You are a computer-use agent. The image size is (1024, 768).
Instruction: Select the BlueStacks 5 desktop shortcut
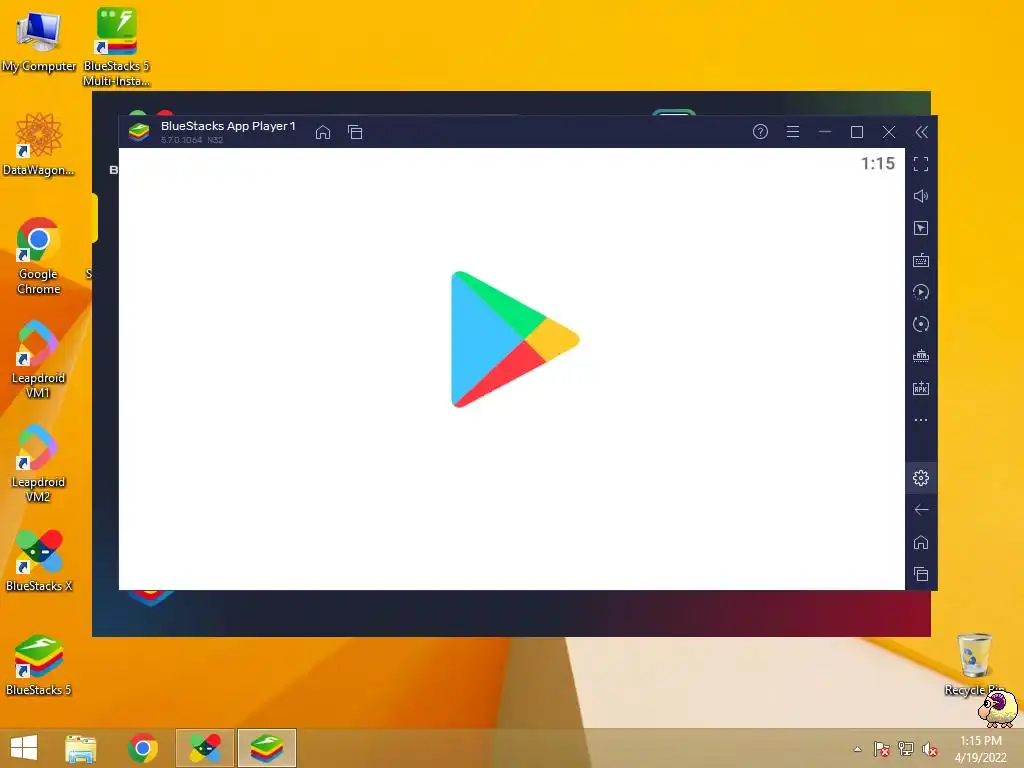39,665
